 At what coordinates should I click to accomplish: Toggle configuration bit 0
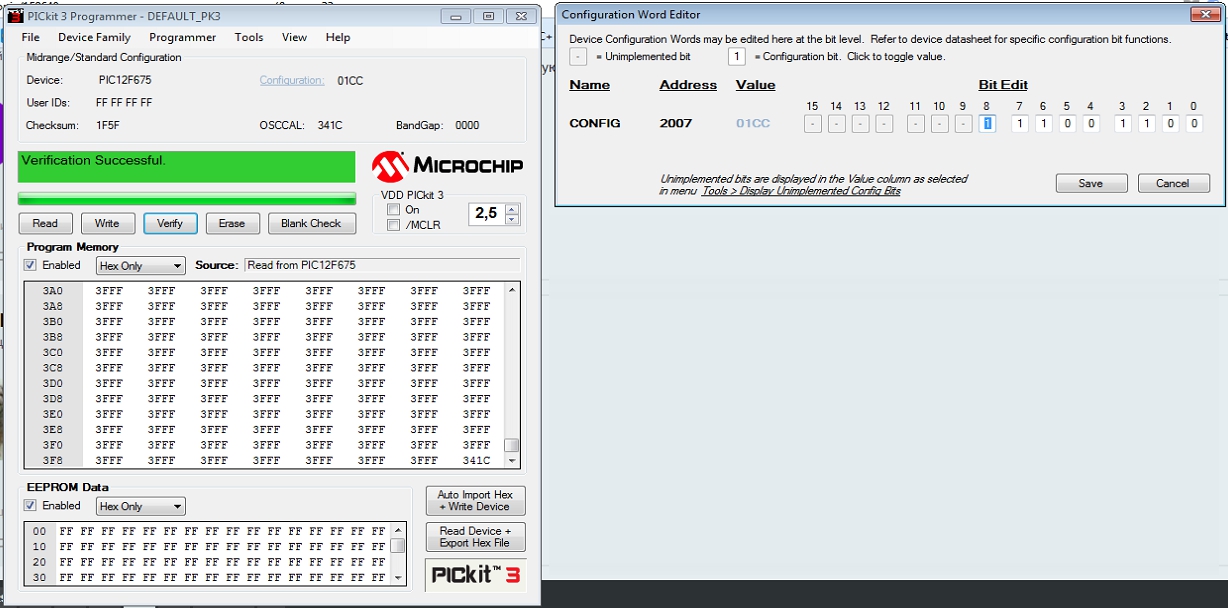point(1193,124)
